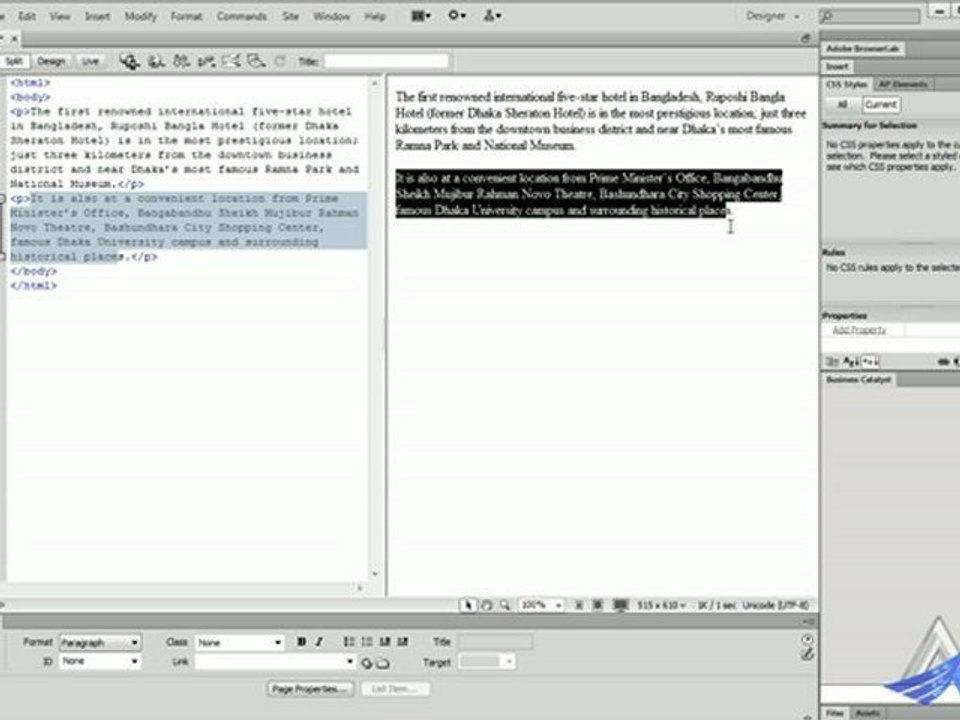Viewport: 960px width, 720px height.
Task: Click the Unordered List icon in Properties
Action: click(x=349, y=642)
